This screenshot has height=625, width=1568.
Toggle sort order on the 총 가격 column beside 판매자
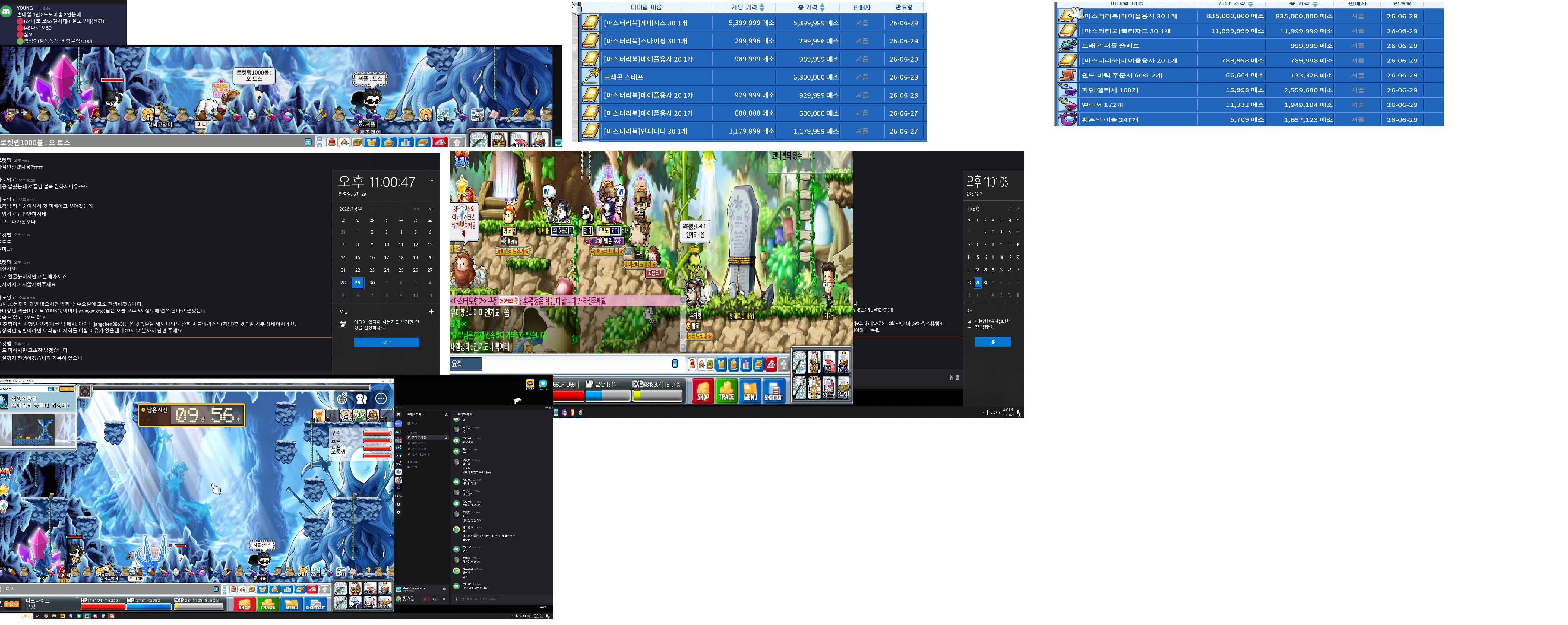point(822,7)
